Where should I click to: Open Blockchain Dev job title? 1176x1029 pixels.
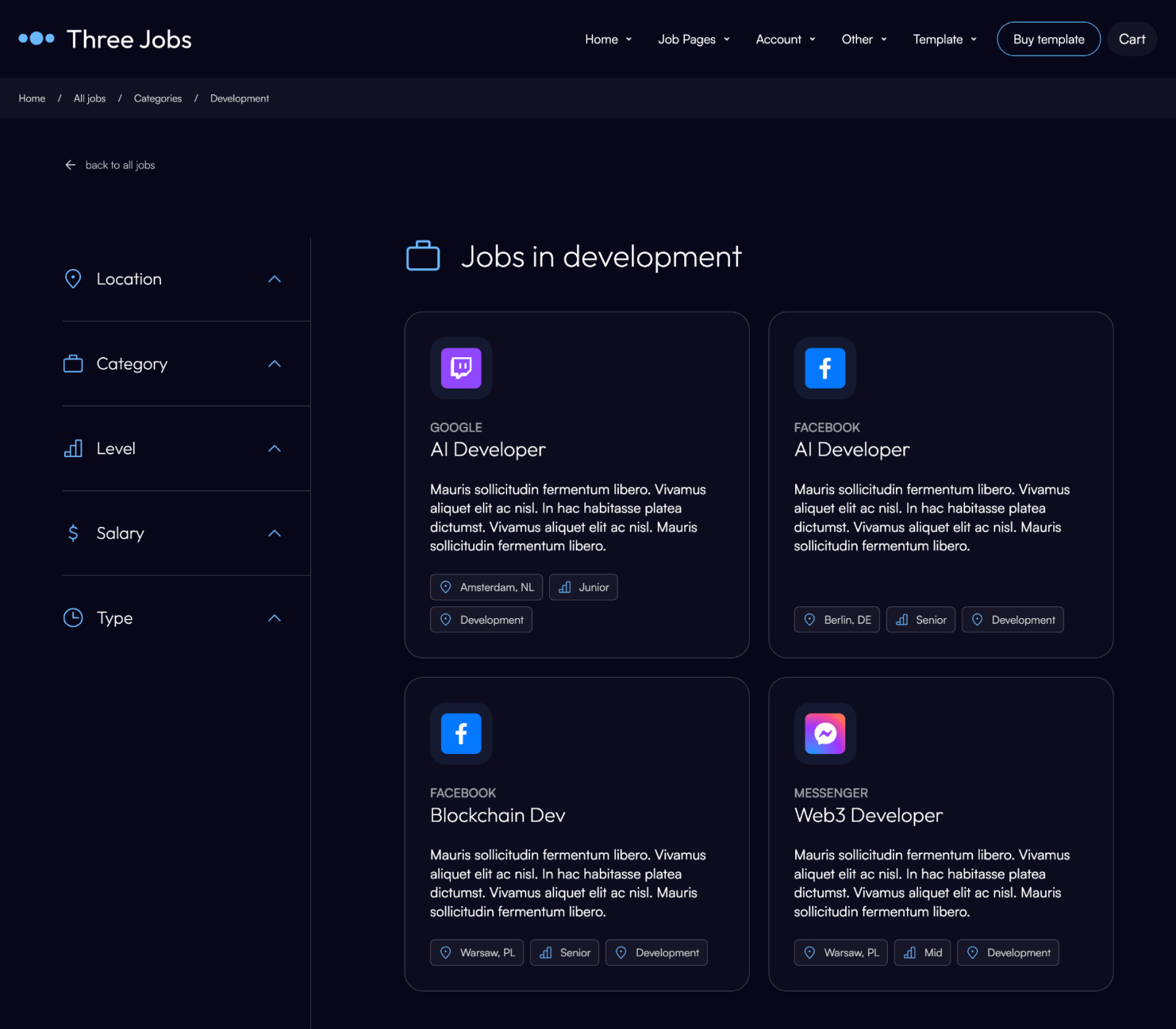coord(498,815)
